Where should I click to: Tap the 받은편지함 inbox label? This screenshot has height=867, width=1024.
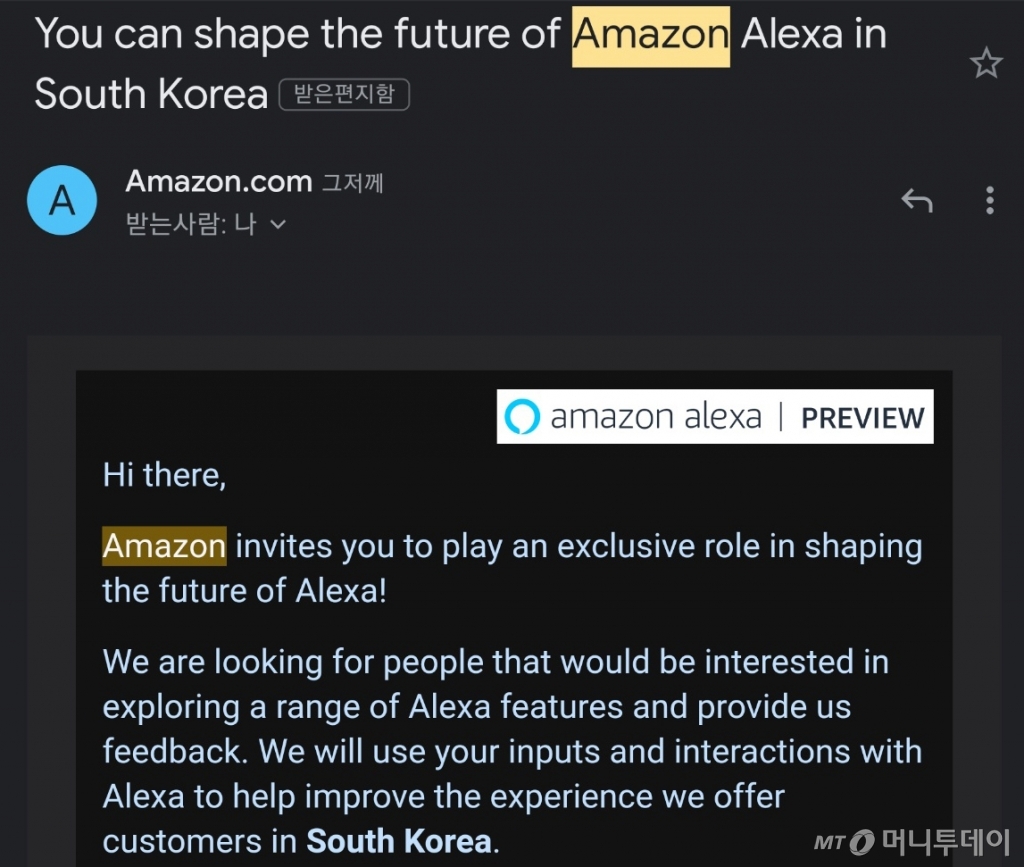pyautogui.click(x=345, y=95)
